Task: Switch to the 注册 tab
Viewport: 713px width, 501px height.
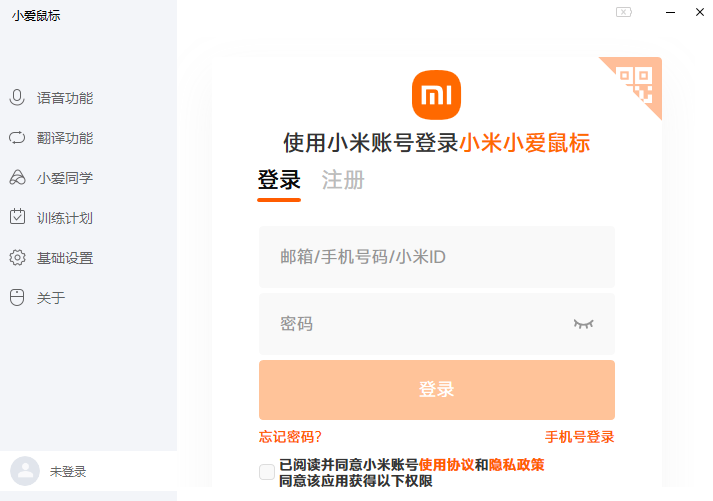Action: 343,181
